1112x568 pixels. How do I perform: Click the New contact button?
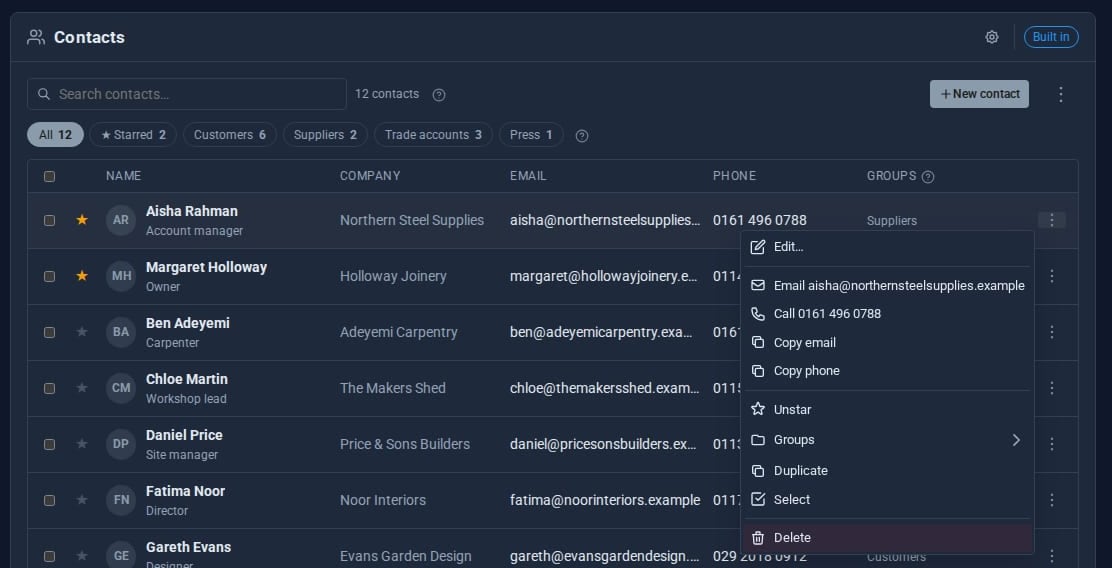(x=979, y=94)
